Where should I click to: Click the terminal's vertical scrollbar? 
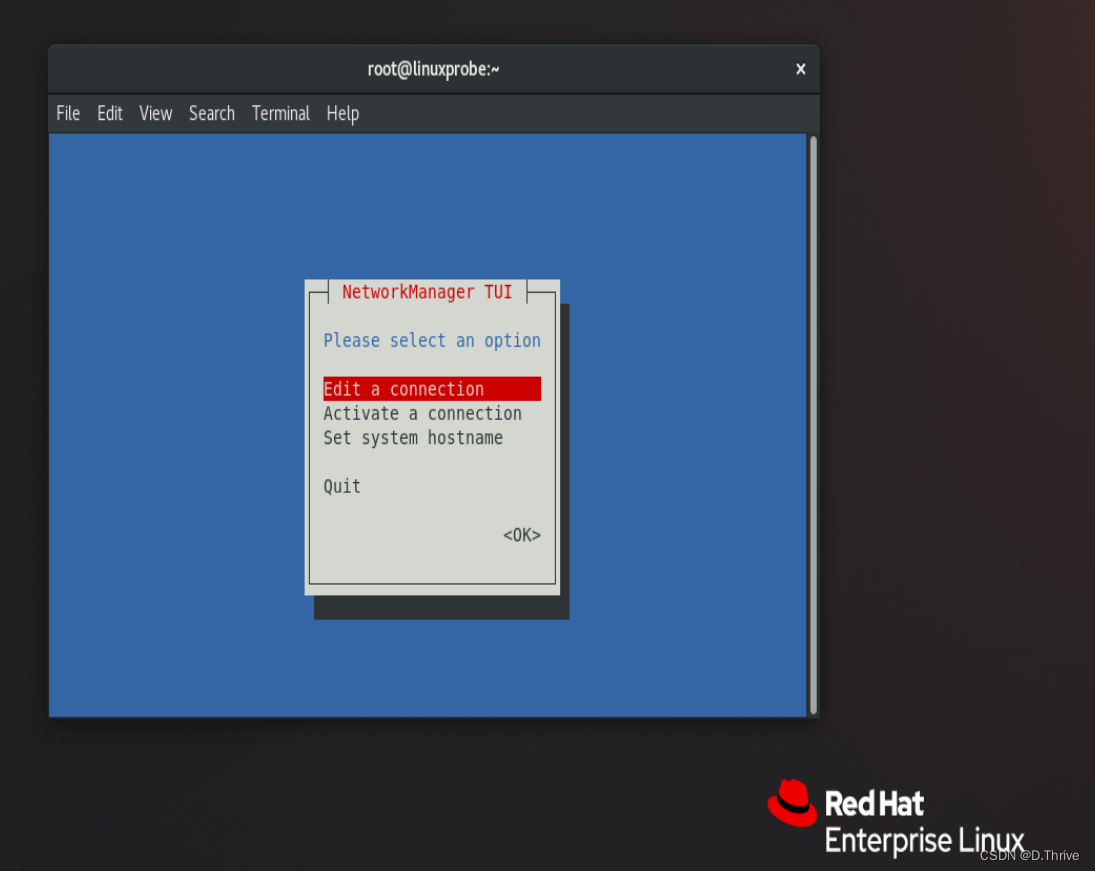813,424
